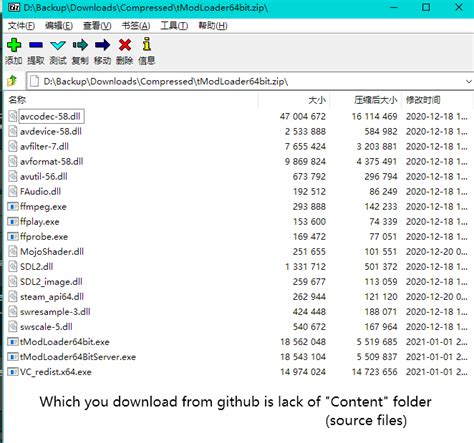Click the up-folder icon beside the address bar

coord(12,81)
